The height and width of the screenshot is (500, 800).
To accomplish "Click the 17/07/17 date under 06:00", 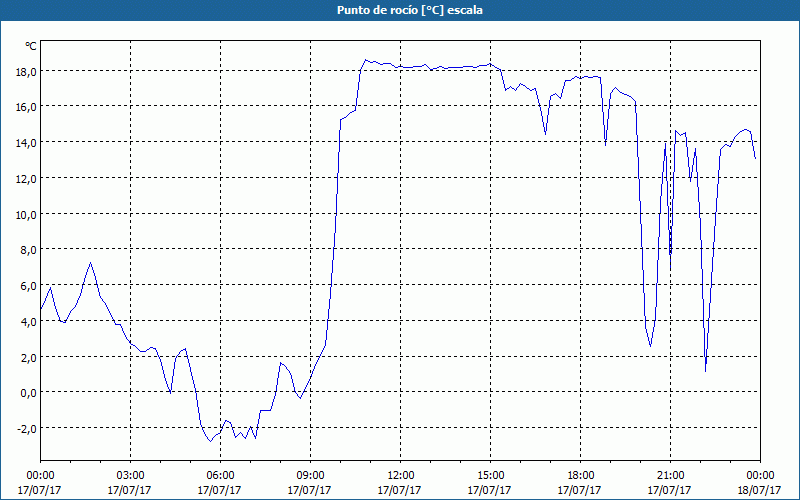I will click(x=220, y=490).
